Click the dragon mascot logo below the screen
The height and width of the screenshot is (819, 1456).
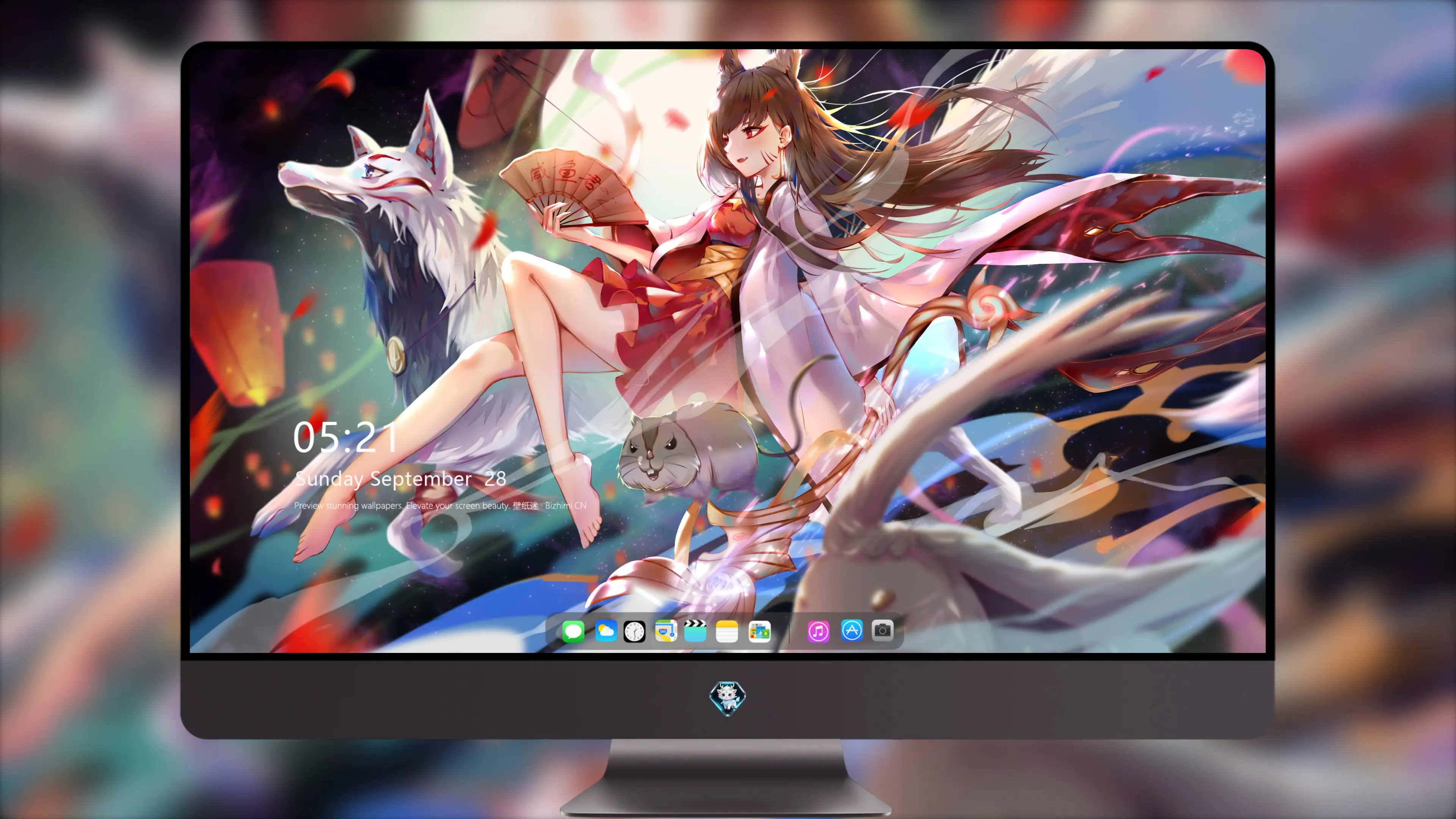[x=728, y=698]
